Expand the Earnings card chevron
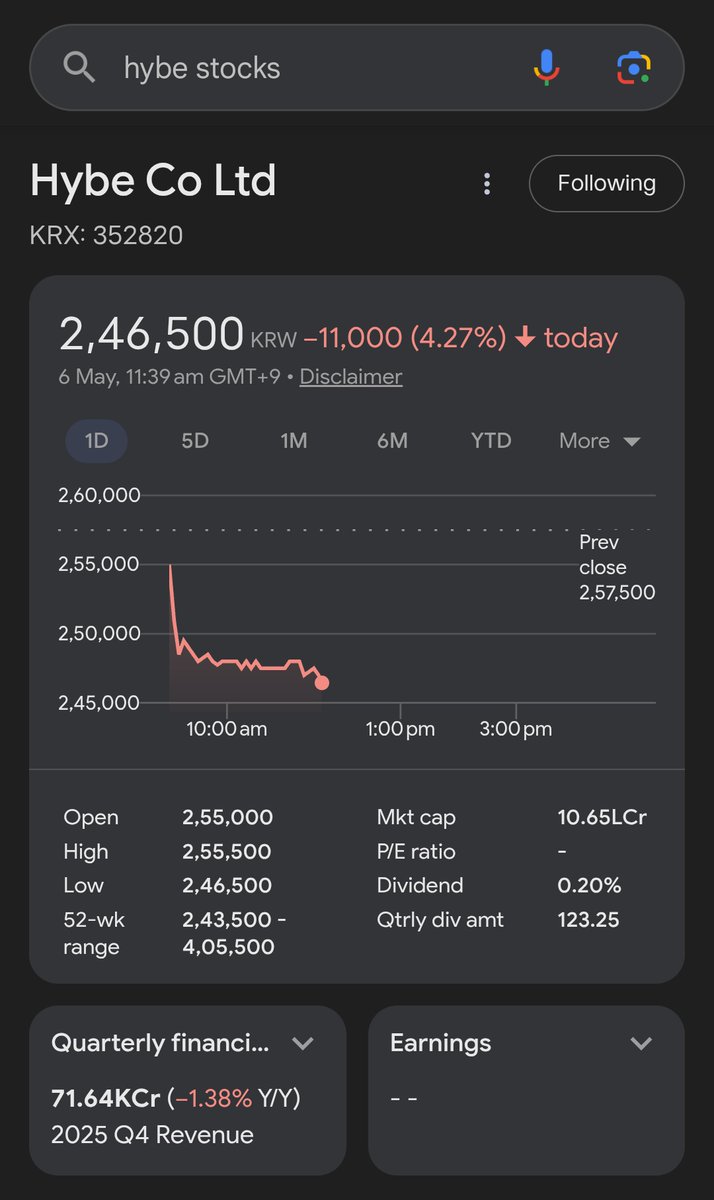The width and height of the screenshot is (714, 1200). 641,1044
